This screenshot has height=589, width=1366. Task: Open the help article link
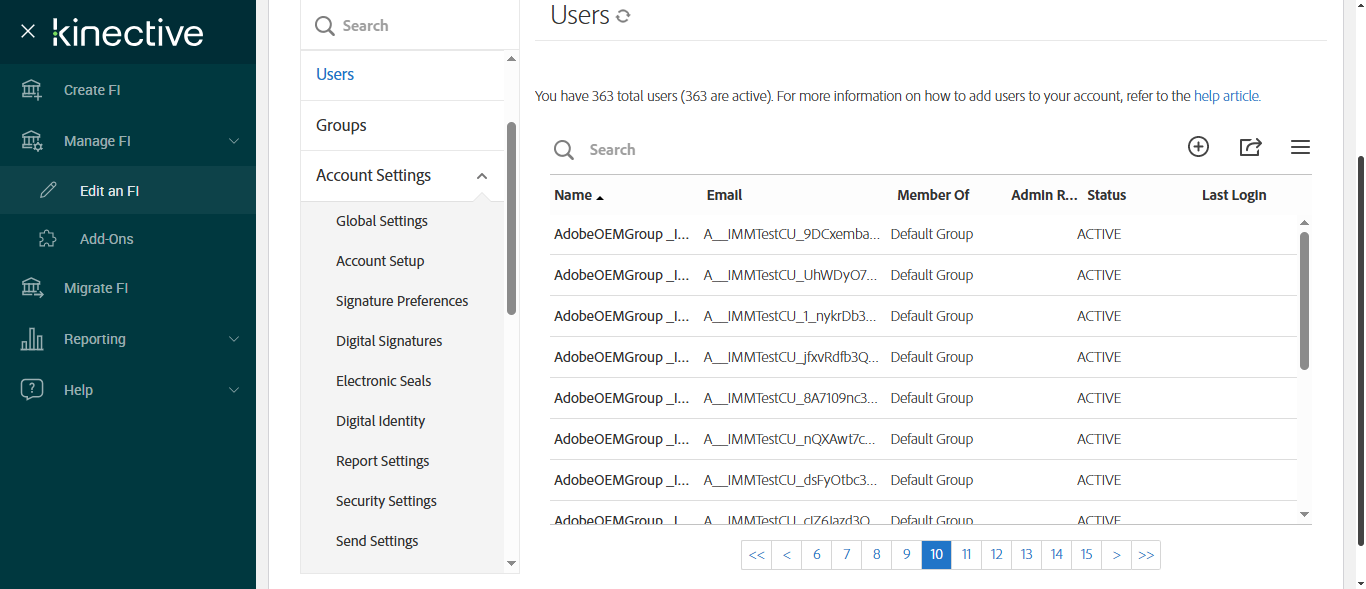1226,97
